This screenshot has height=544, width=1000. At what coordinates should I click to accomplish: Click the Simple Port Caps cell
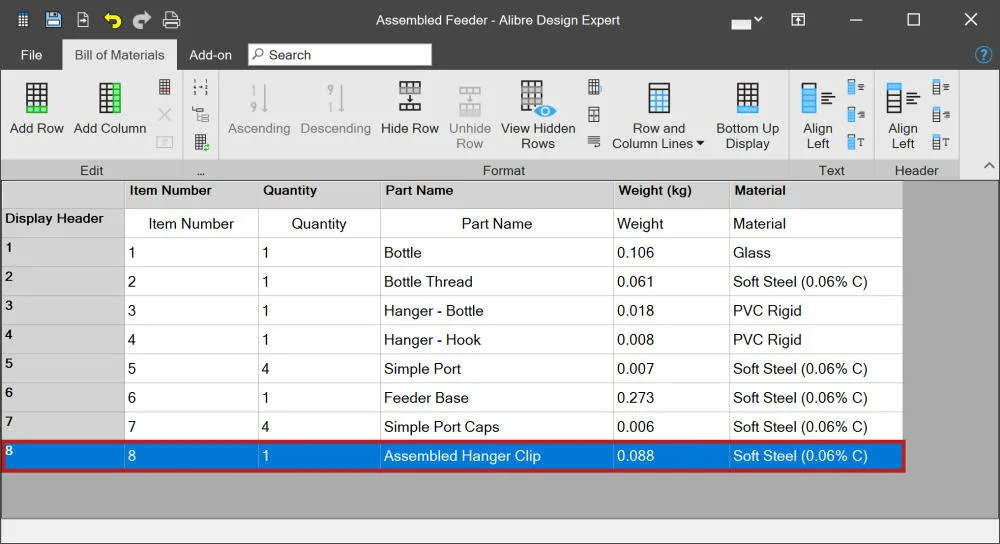[497, 427]
